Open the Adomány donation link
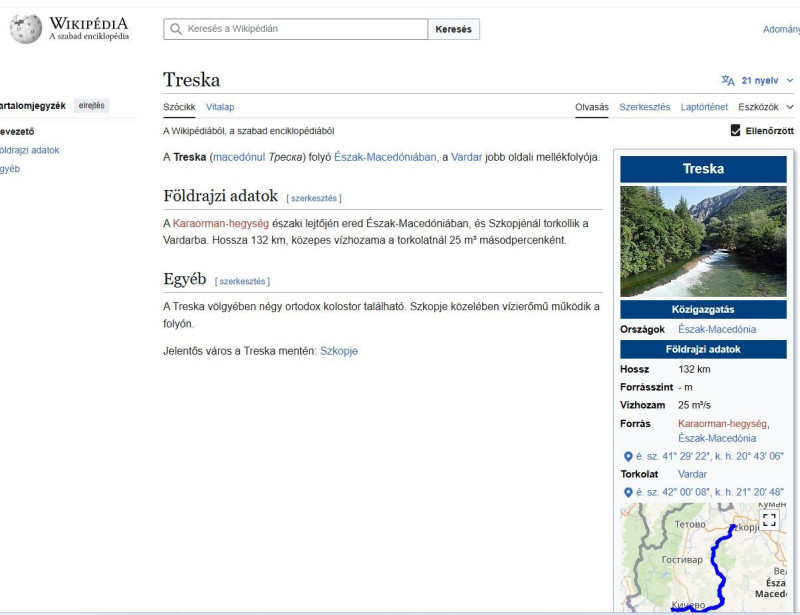This screenshot has height=615, width=800. (x=781, y=30)
